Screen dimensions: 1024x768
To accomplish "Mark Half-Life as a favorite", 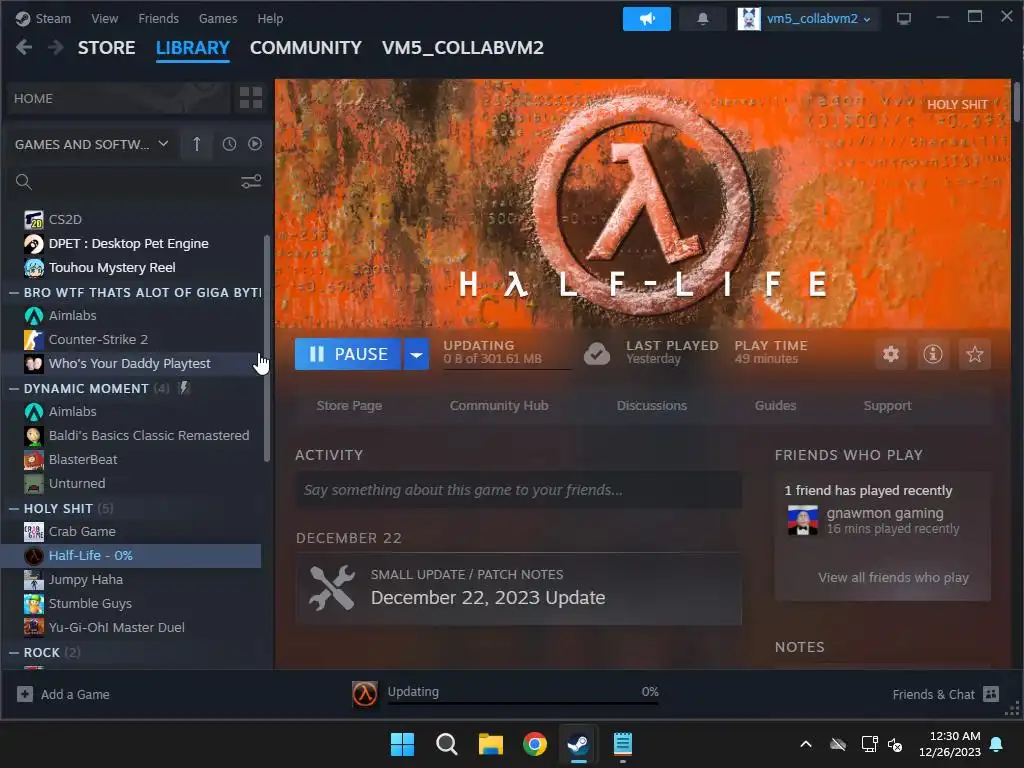I will (974, 354).
